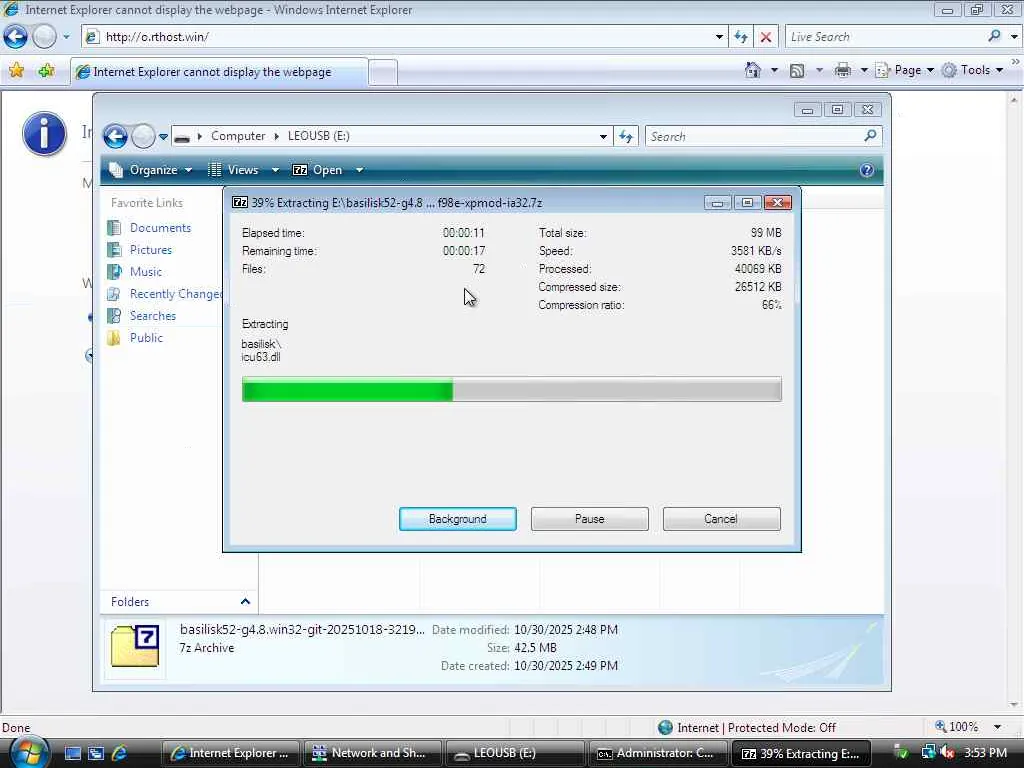
Task: Click Internet Explorer back button
Action: click(15, 37)
